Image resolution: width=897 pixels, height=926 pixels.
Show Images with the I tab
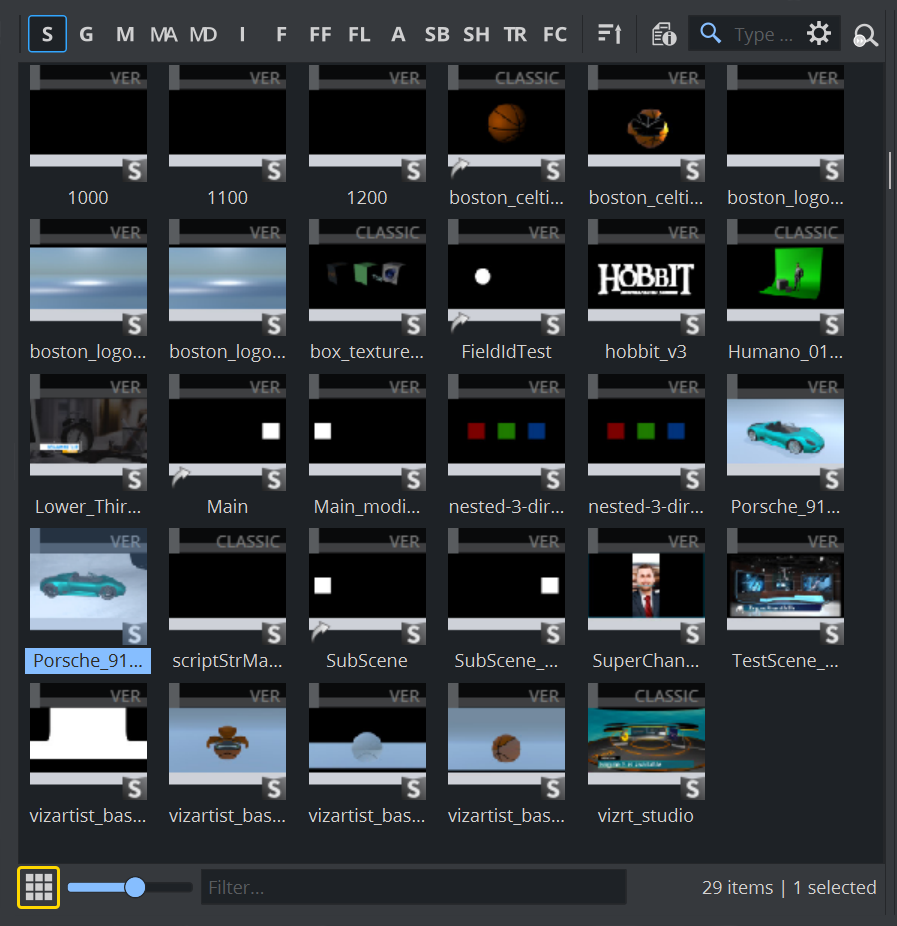pos(242,34)
